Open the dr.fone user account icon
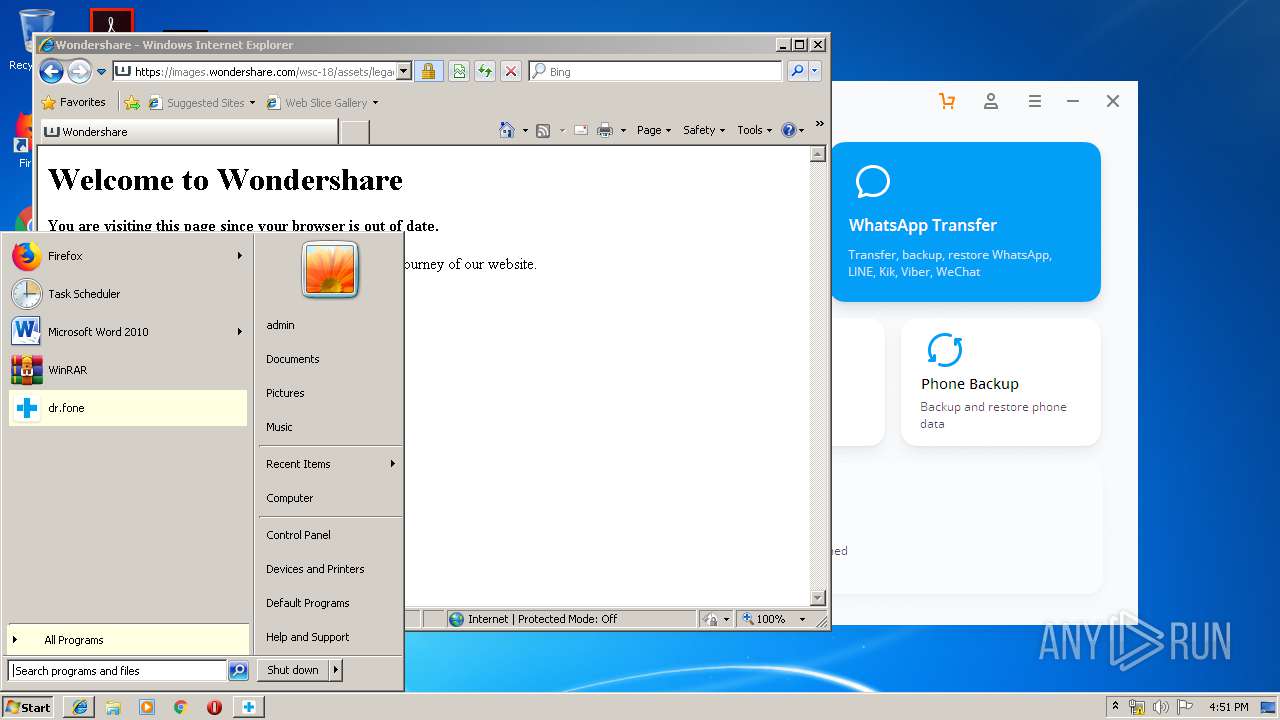 pyautogui.click(x=991, y=101)
